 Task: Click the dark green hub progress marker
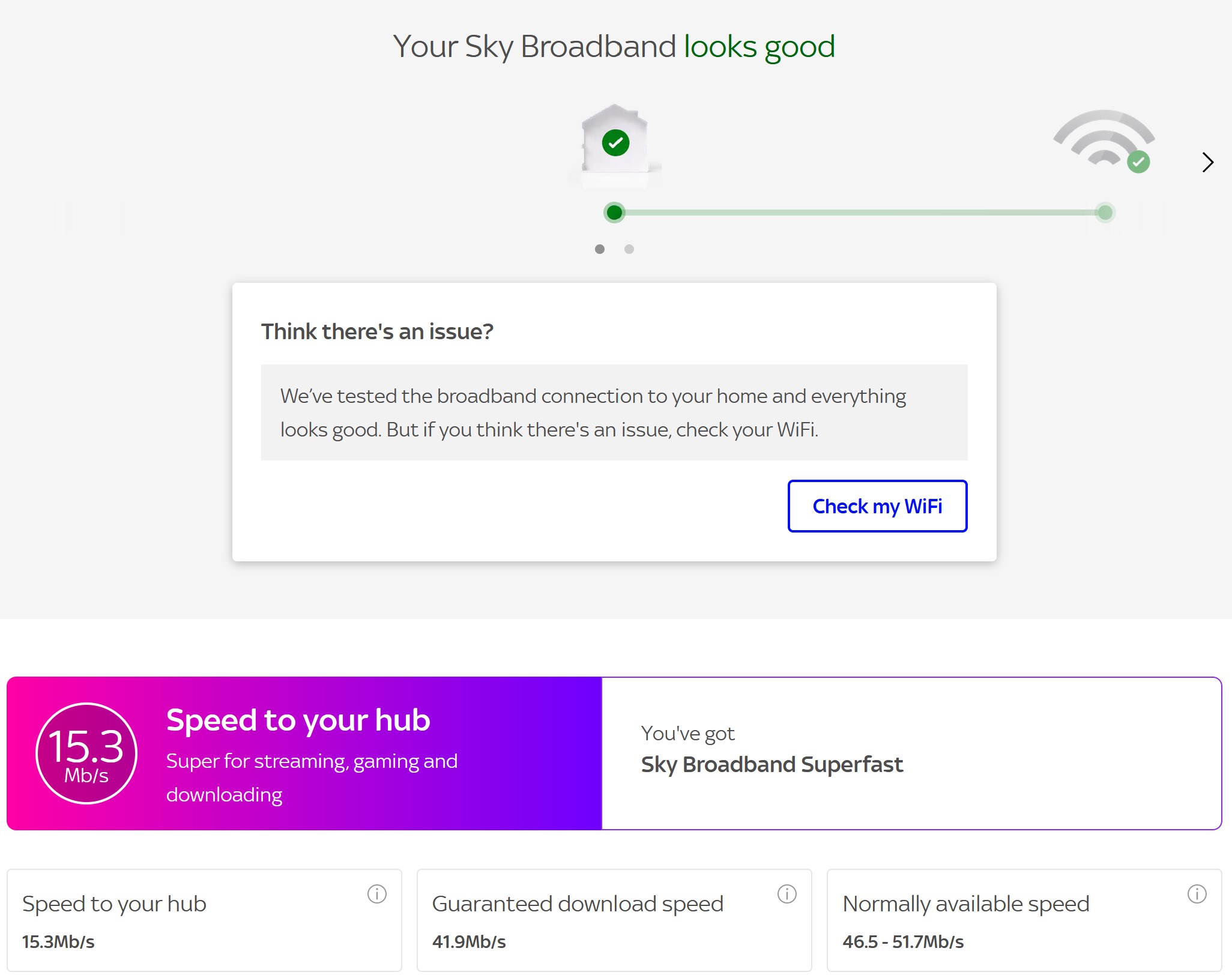point(614,213)
